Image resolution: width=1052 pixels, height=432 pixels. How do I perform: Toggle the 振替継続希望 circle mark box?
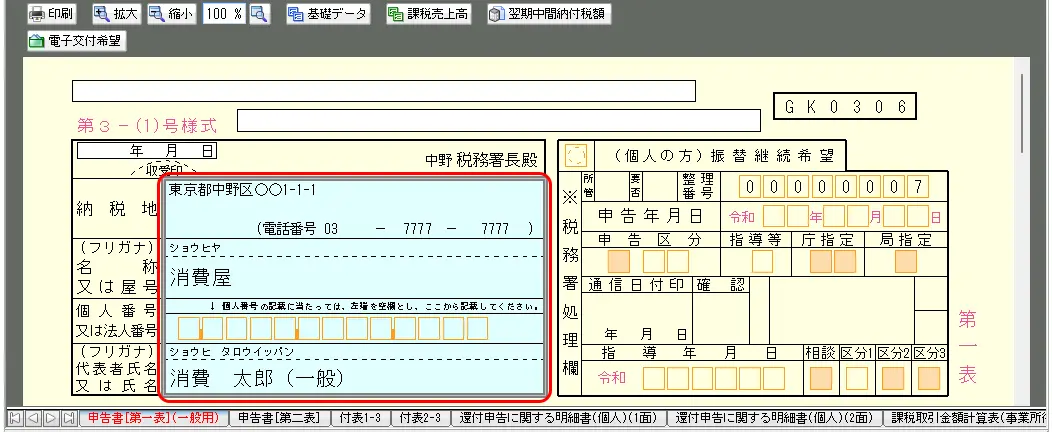coord(576,157)
